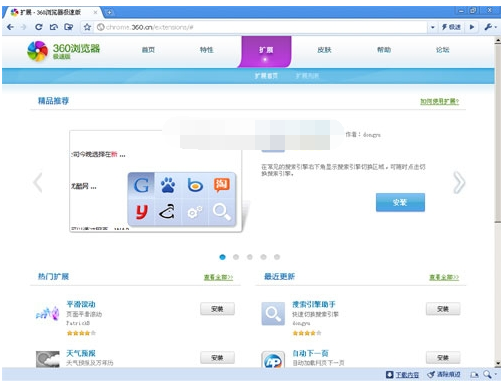Image resolution: width=501 pixels, height=383 pixels.
Task: Click the 平滑滚动 extension icon
Action: point(47,314)
